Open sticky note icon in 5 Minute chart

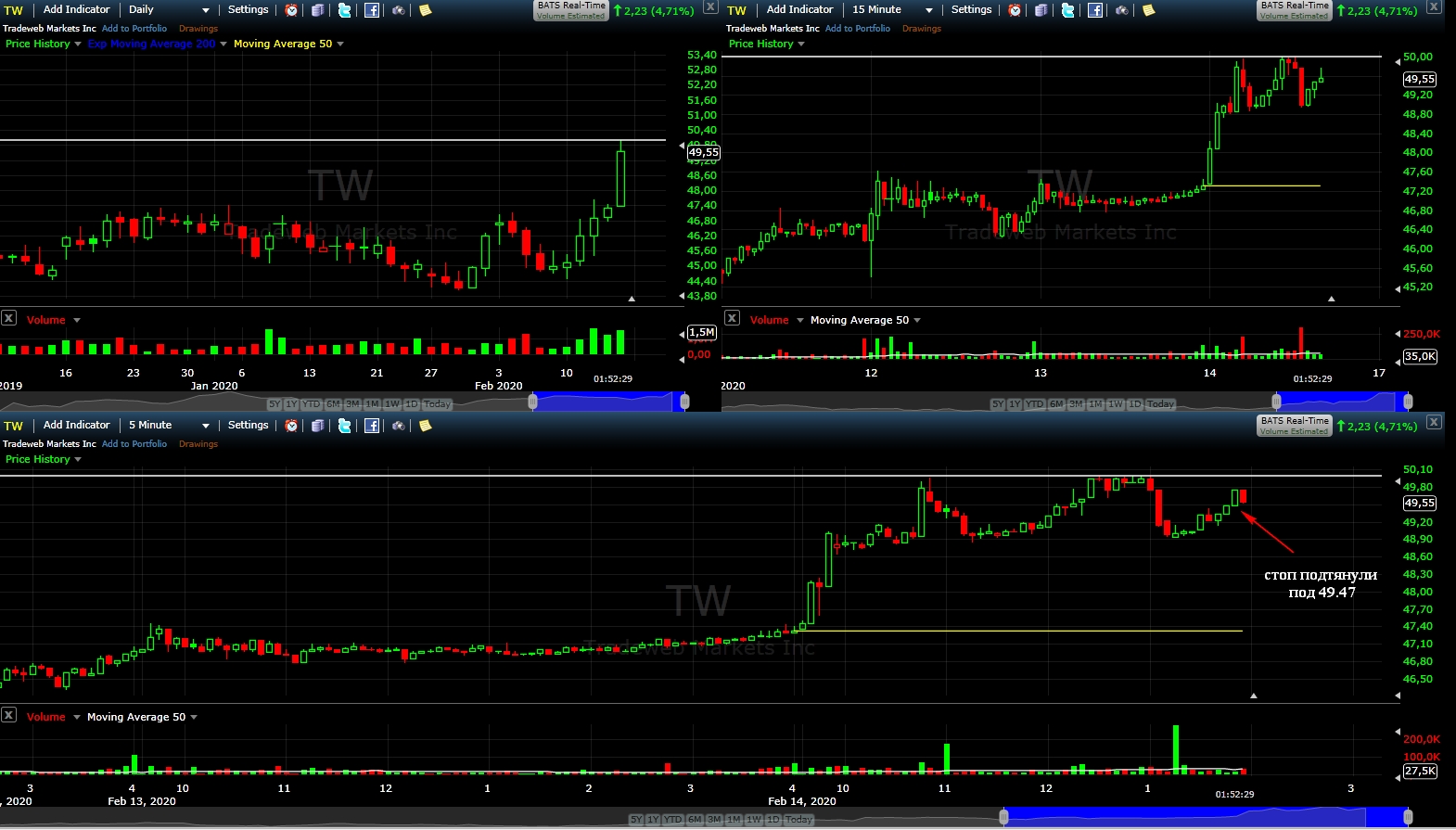tap(426, 426)
